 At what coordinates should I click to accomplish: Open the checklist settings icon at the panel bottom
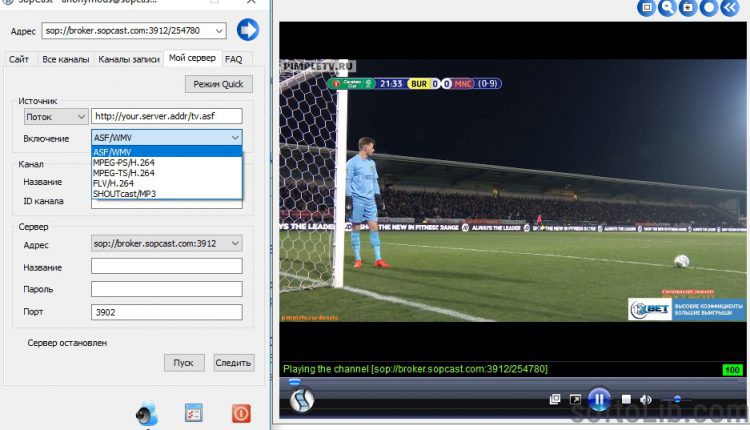coord(194,413)
